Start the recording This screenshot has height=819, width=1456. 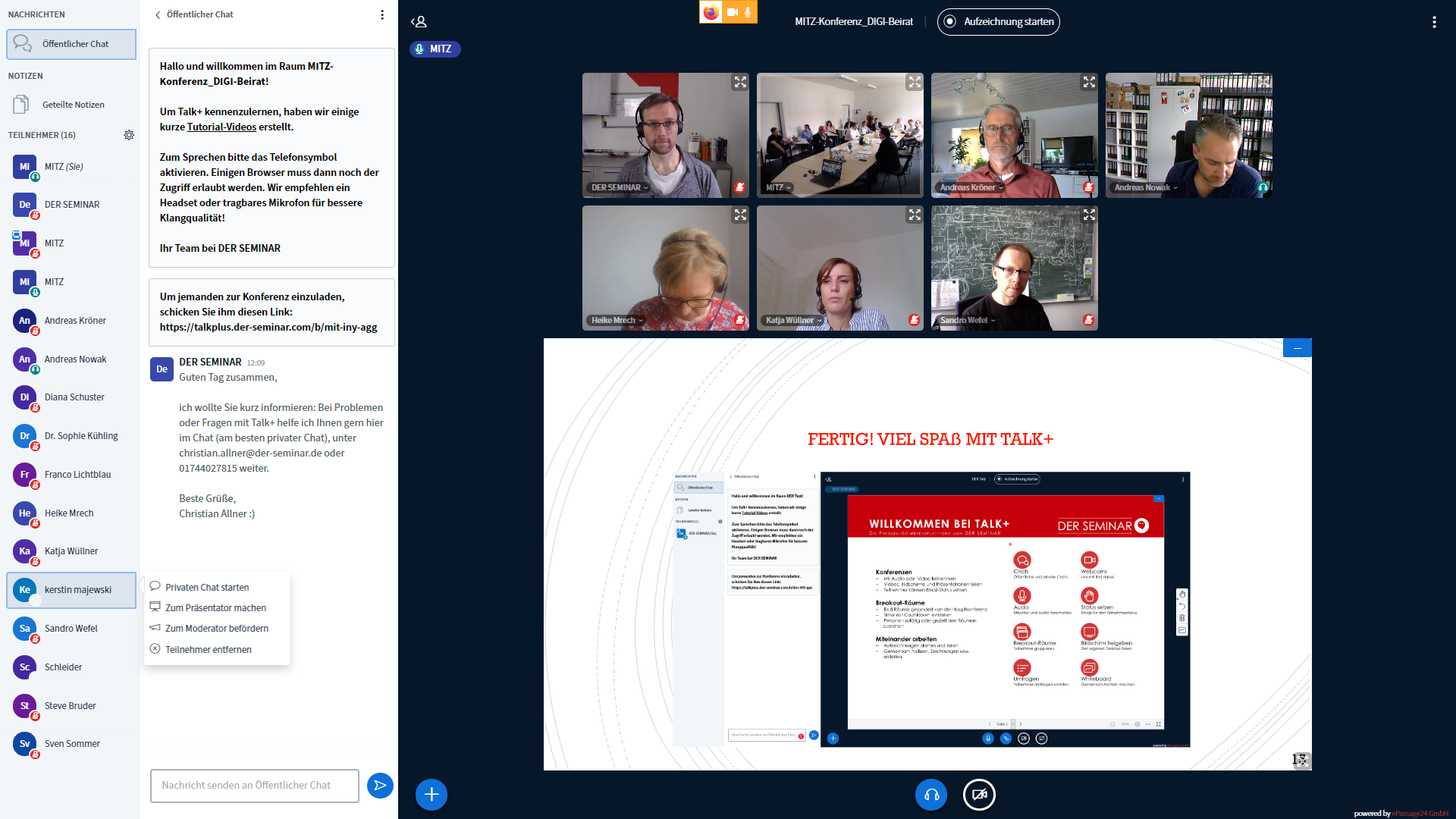[999, 22]
